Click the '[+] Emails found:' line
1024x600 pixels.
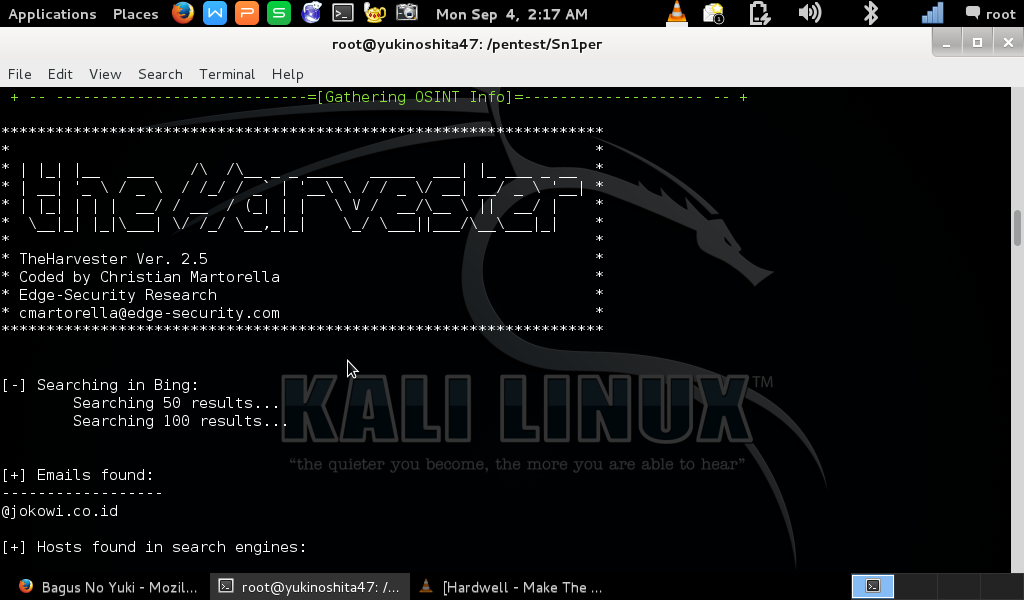tap(78, 475)
